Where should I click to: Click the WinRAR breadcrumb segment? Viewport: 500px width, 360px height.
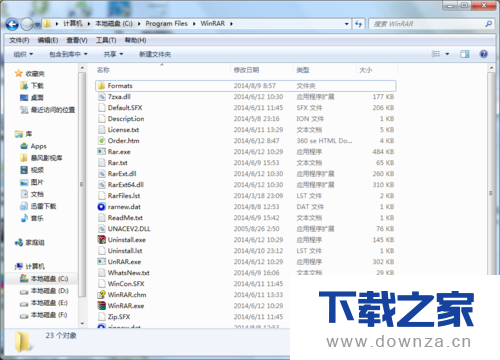[212, 24]
